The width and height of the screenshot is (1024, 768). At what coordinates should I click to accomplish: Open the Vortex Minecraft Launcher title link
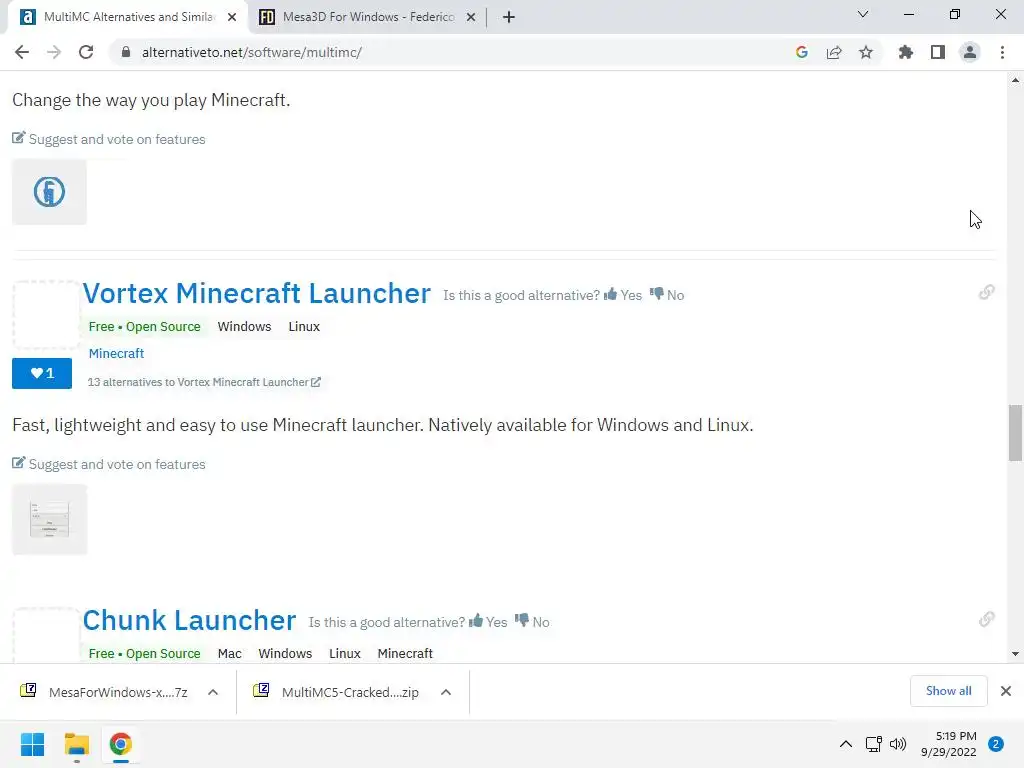[x=257, y=293]
